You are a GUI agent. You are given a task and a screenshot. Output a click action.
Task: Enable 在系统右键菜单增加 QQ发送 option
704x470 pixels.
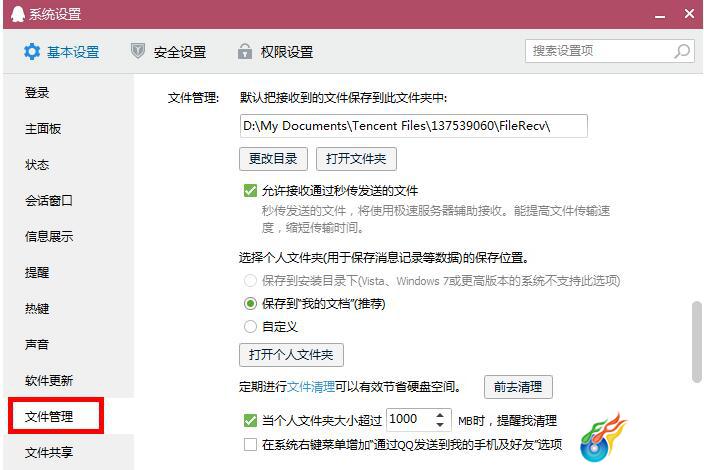(250, 444)
